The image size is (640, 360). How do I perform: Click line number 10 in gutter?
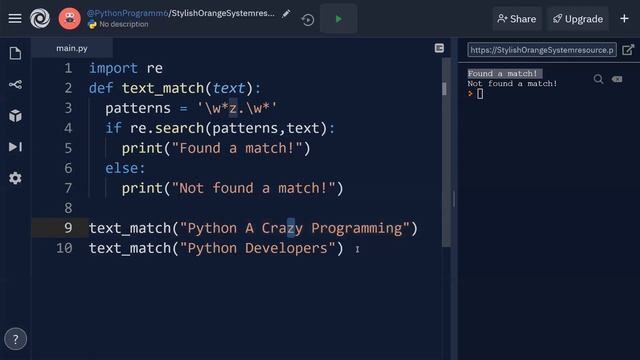coord(64,248)
